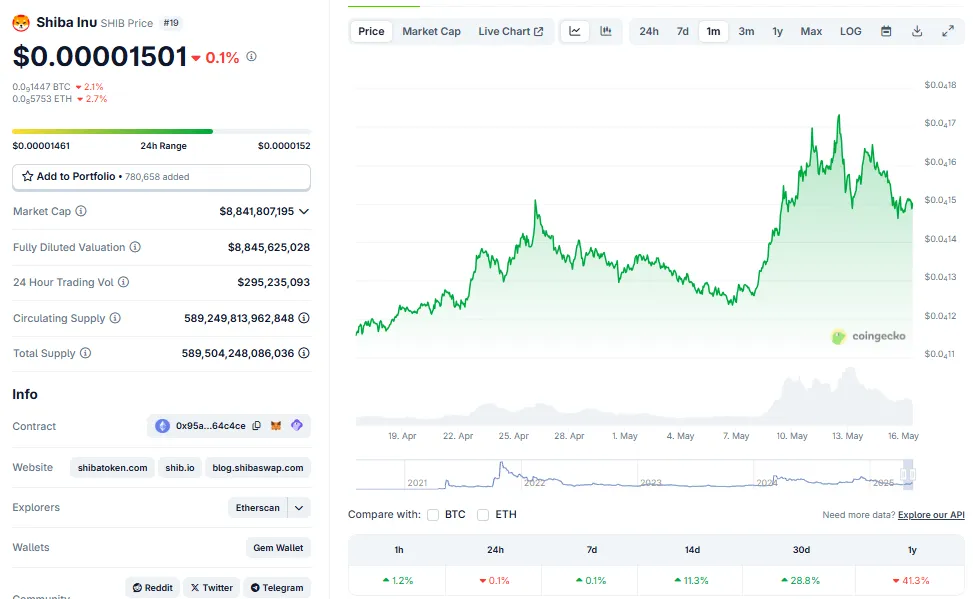
Task: Open Telegram community link
Action: click(277, 587)
